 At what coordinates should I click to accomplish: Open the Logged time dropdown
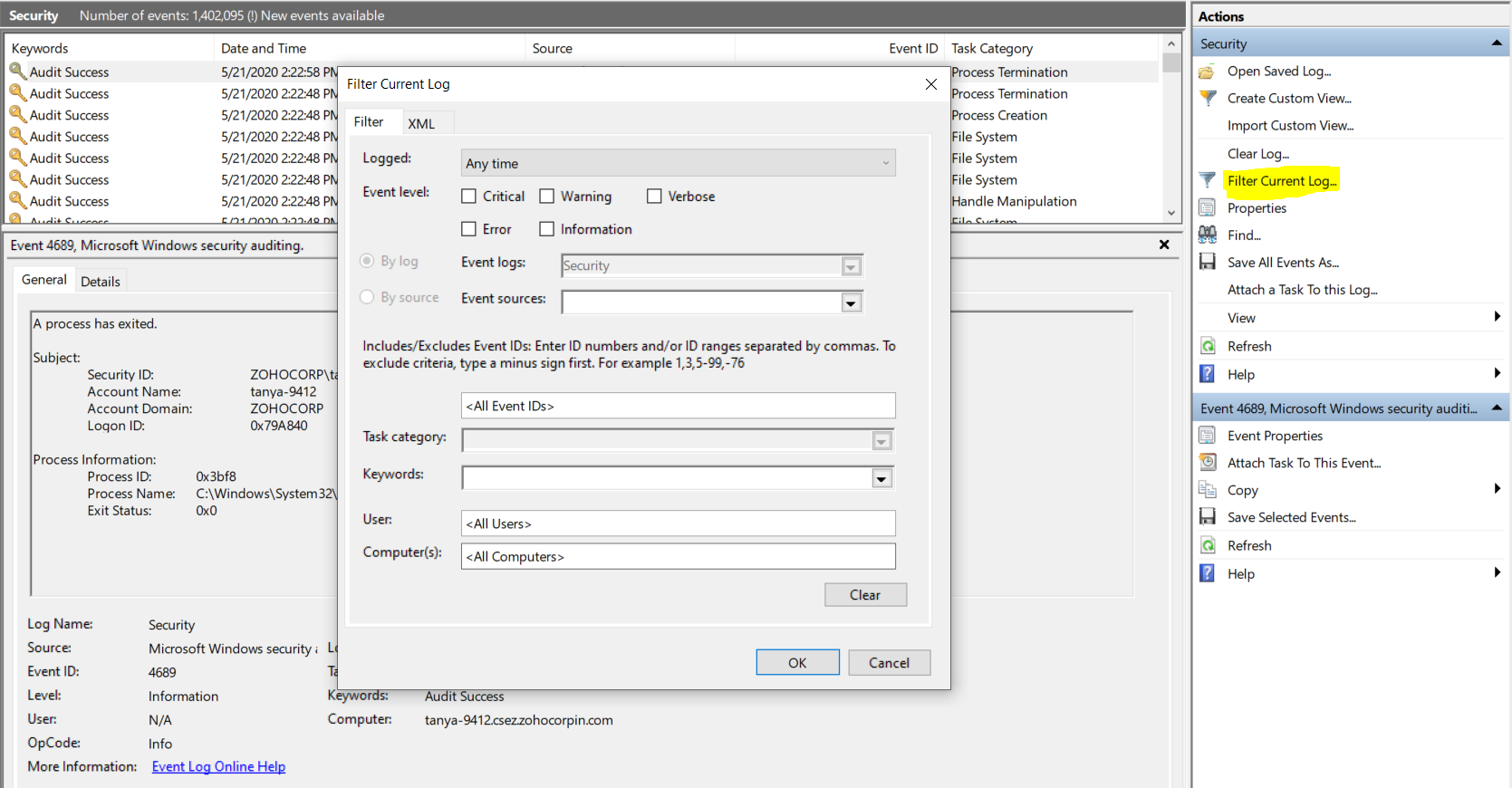679,163
